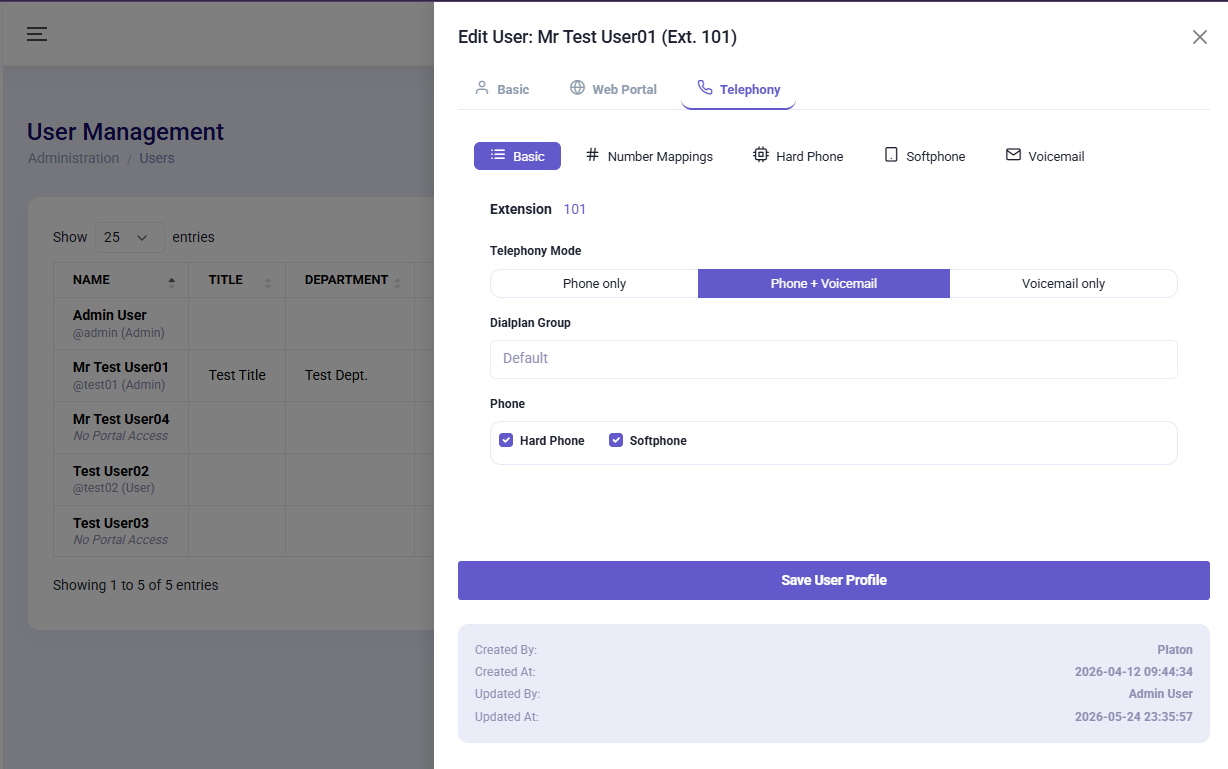Image resolution: width=1228 pixels, height=769 pixels.
Task: Click the list icon in Basic sub-tab
Action: coord(498,155)
